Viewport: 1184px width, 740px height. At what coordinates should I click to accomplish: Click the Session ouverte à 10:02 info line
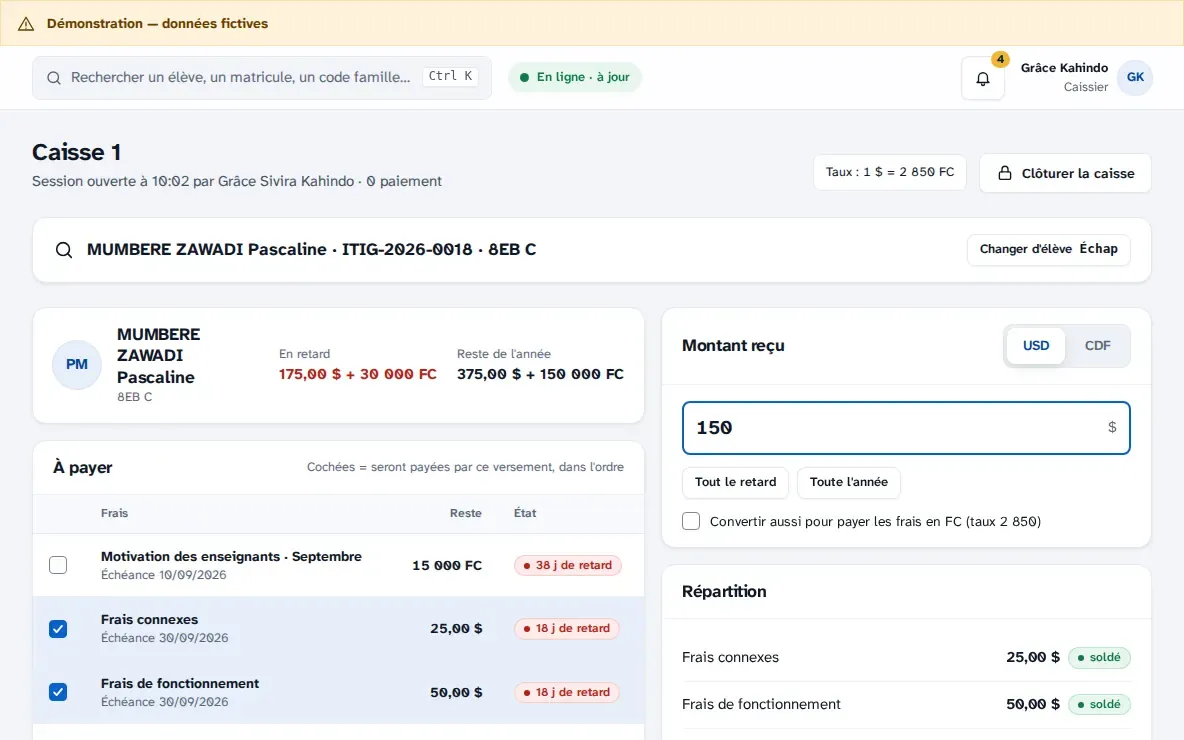(236, 182)
